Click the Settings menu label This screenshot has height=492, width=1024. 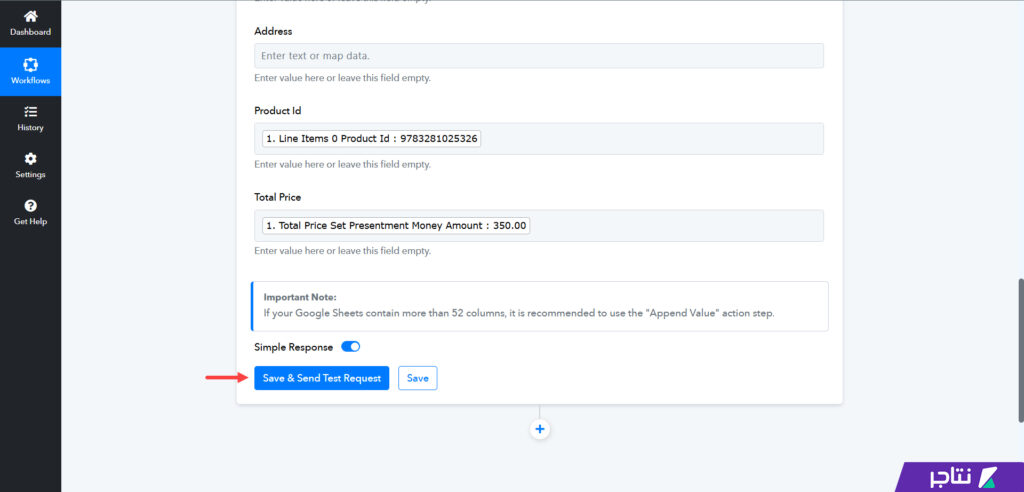pos(30,175)
